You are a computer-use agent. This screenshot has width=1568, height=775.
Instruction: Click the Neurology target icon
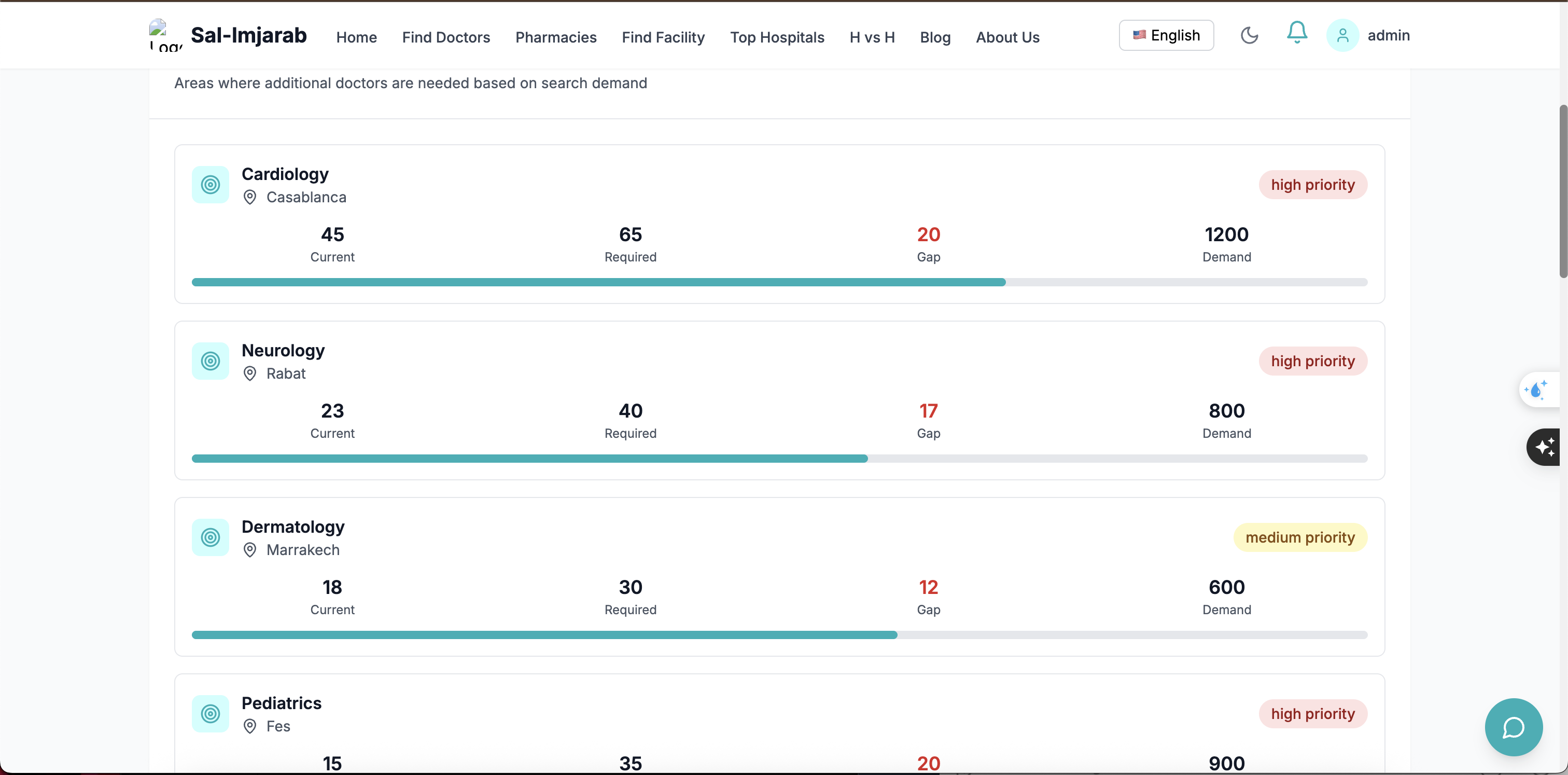(210, 361)
